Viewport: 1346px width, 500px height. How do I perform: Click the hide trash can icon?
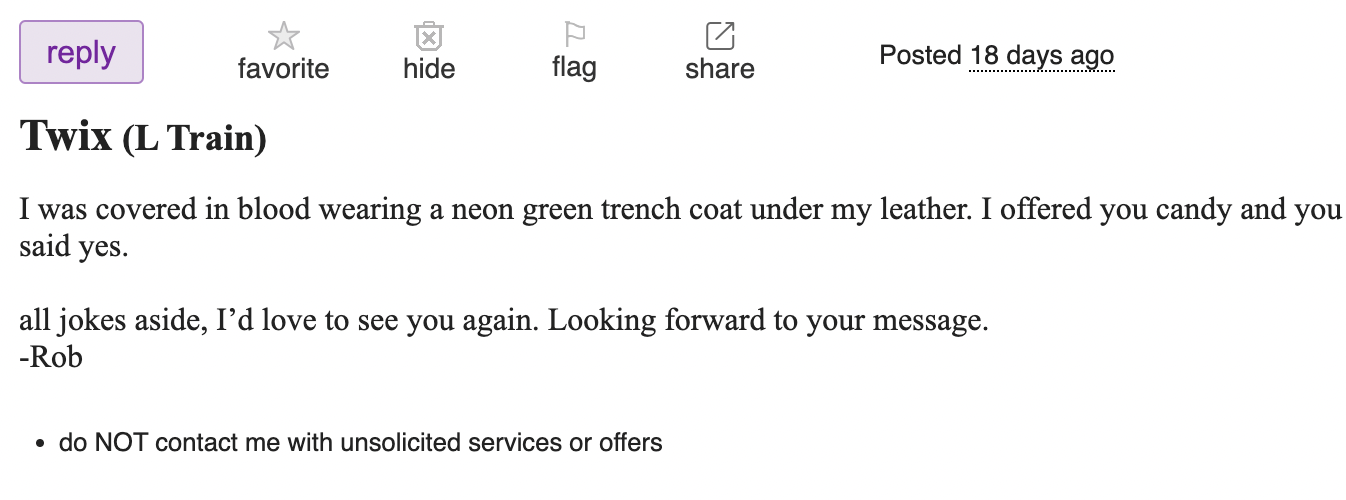tap(428, 37)
